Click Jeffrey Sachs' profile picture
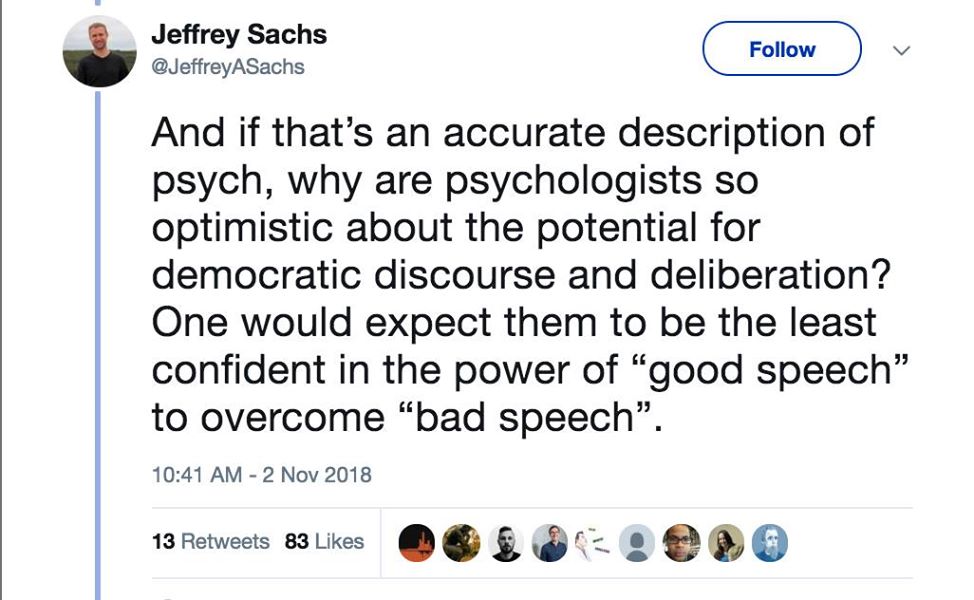 pos(98,53)
